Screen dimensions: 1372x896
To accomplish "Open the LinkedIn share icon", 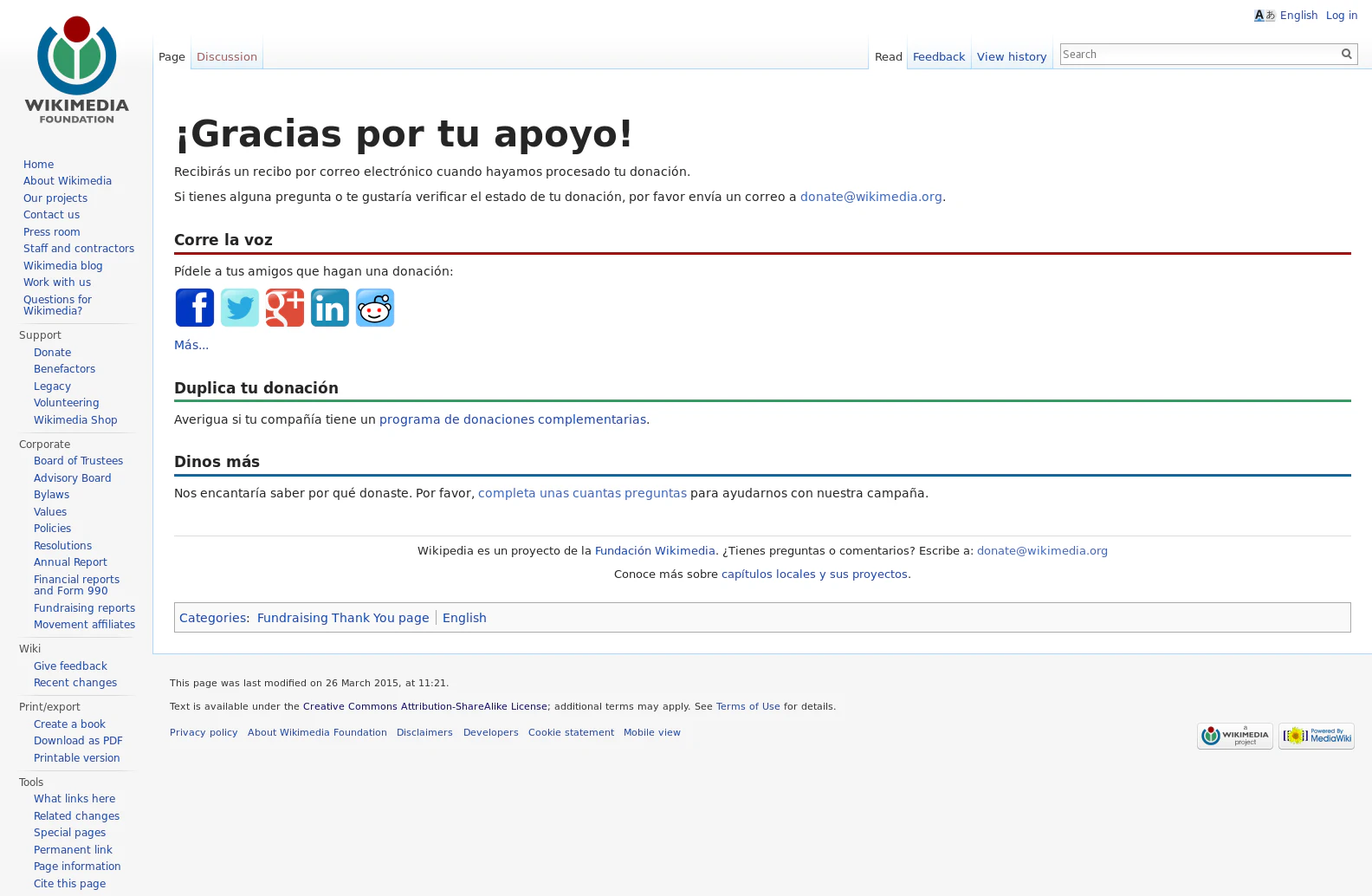I will click(330, 308).
